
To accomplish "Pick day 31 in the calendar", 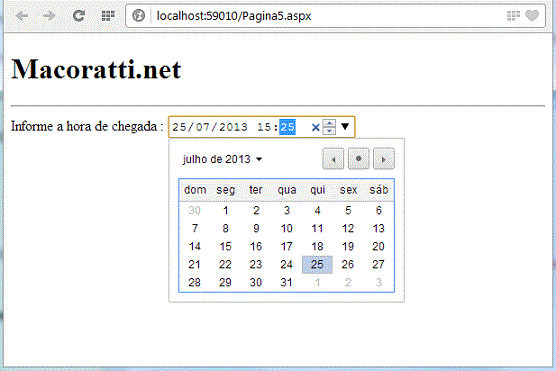I will point(287,282).
